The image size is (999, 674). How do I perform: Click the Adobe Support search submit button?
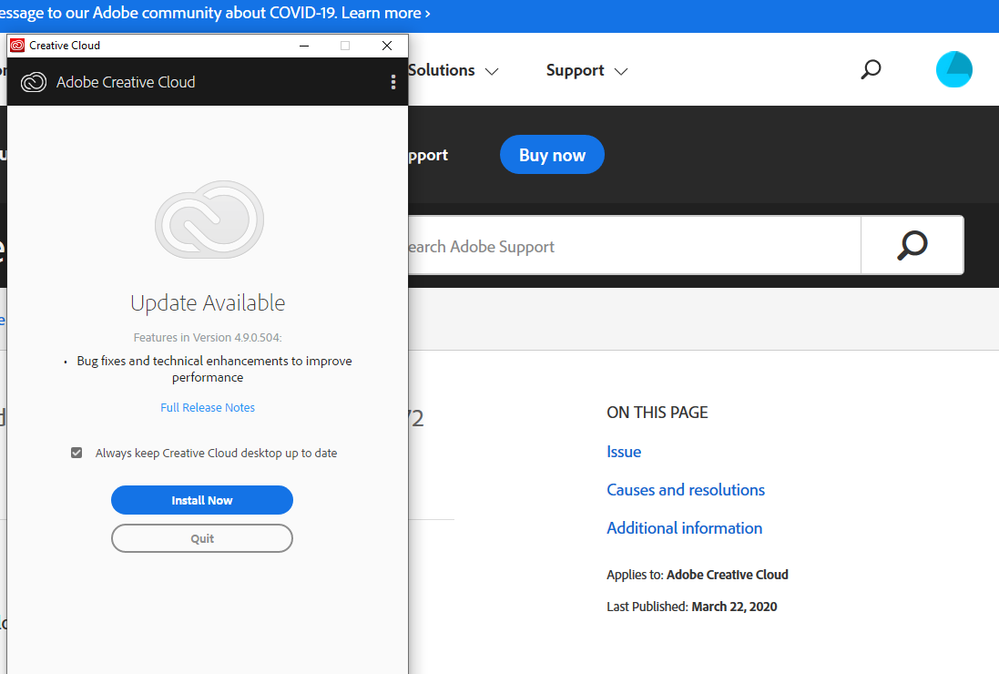coord(912,245)
